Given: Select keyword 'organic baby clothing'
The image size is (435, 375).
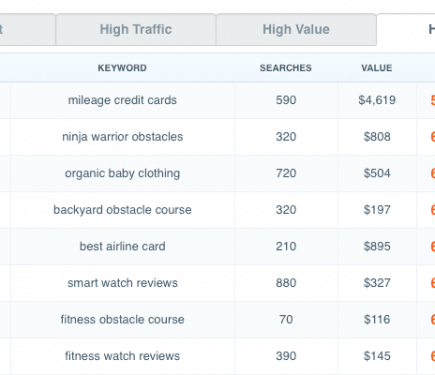Looking at the screenshot, I should pos(122,173).
